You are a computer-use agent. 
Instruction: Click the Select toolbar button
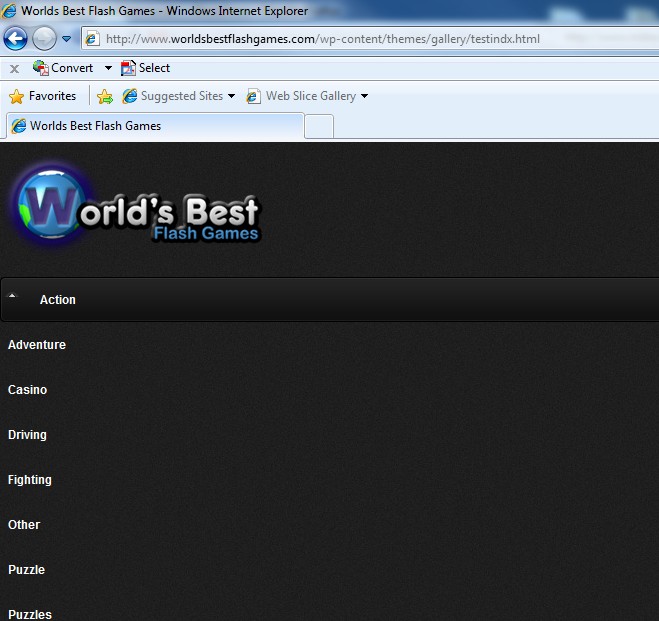[x=146, y=68]
